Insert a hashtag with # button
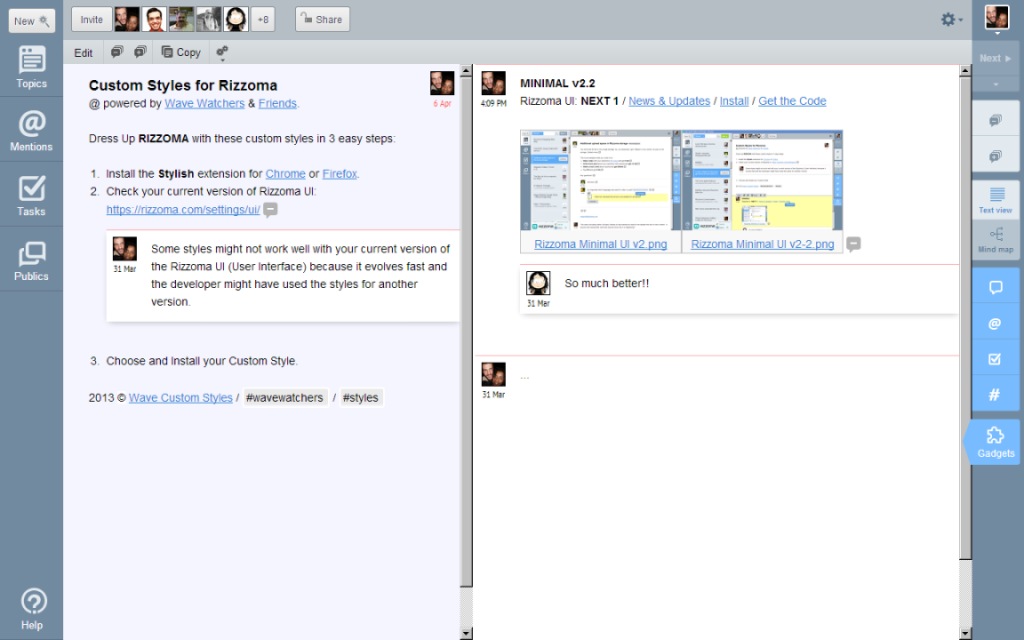Screen dimensions: 1024x640 (995, 394)
